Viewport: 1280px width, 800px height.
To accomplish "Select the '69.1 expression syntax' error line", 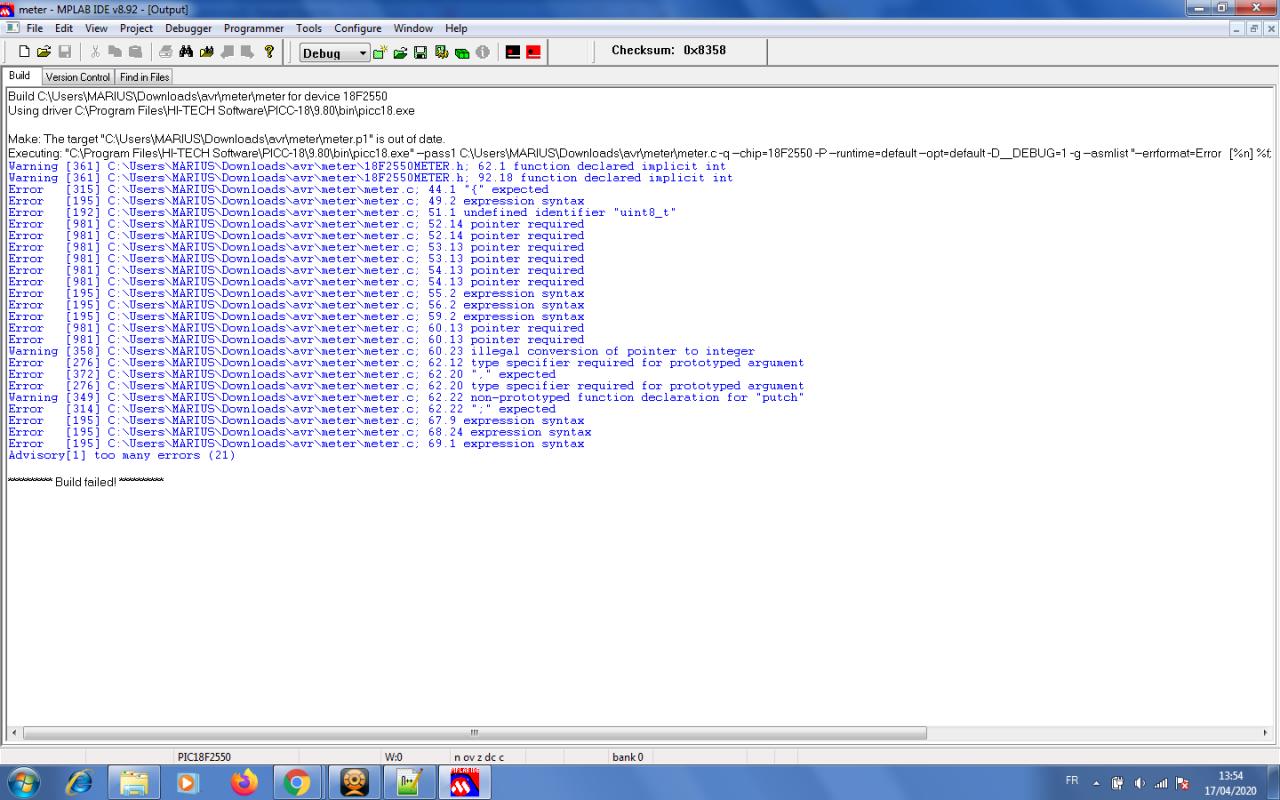I will pos(296,443).
